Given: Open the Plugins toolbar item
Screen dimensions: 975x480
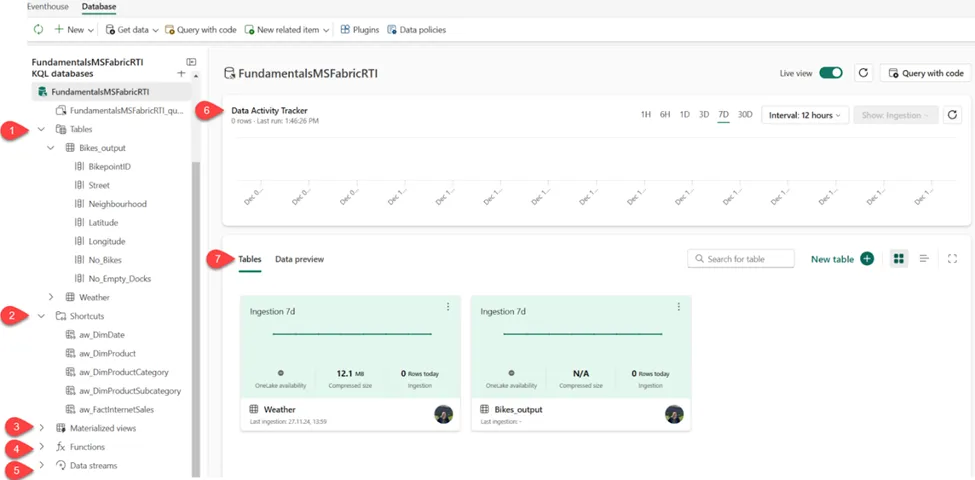Looking at the screenshot, I should click(360, 30).
